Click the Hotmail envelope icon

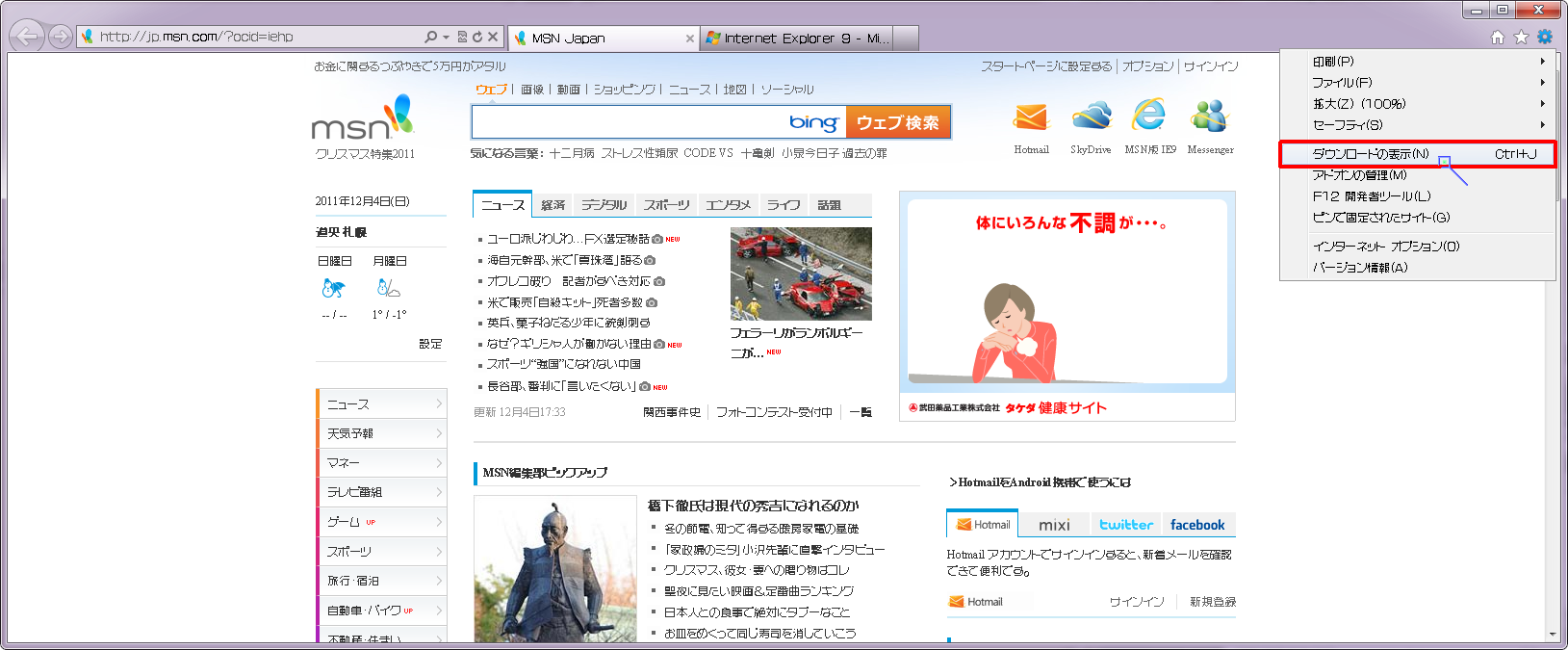click(x=1031, y=117)
